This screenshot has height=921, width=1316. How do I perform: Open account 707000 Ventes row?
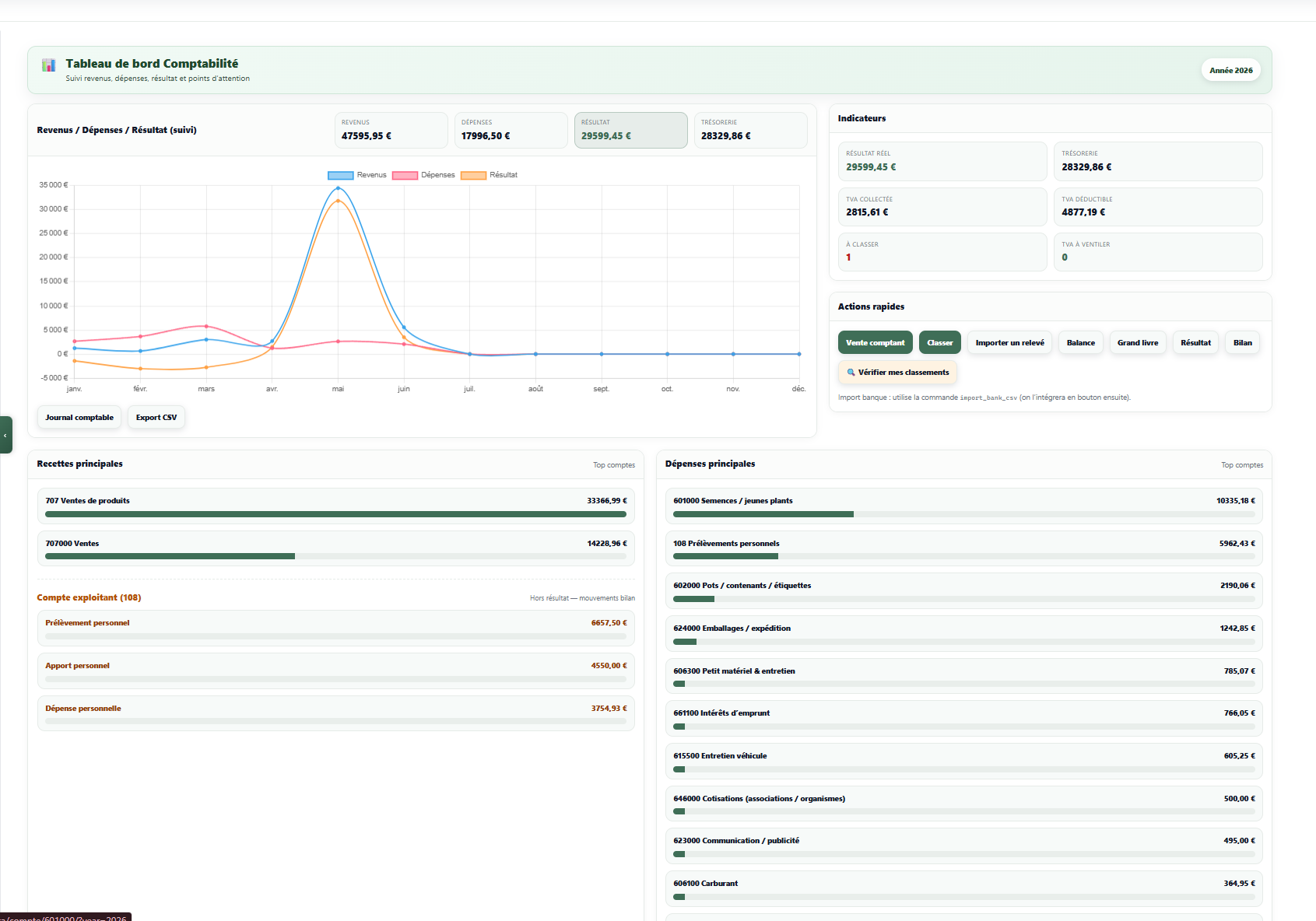pos(336,548)
